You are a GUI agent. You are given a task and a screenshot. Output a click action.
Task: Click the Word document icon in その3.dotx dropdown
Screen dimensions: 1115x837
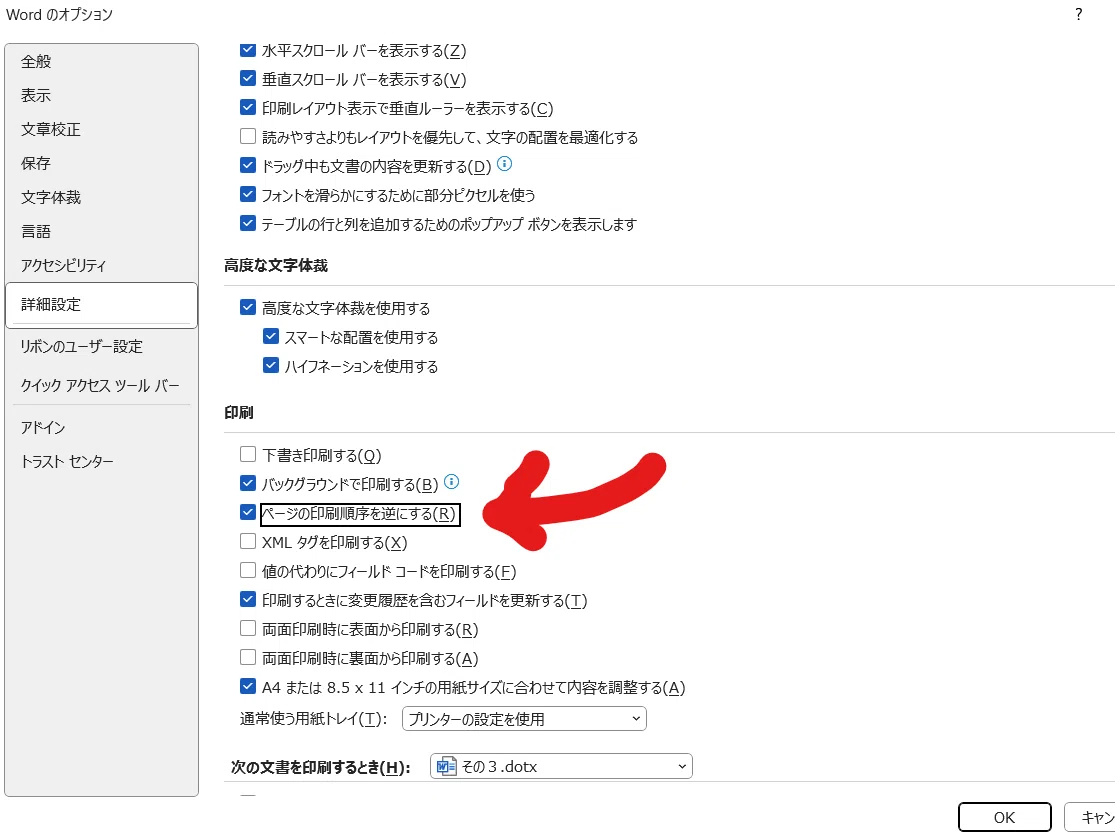446,766
